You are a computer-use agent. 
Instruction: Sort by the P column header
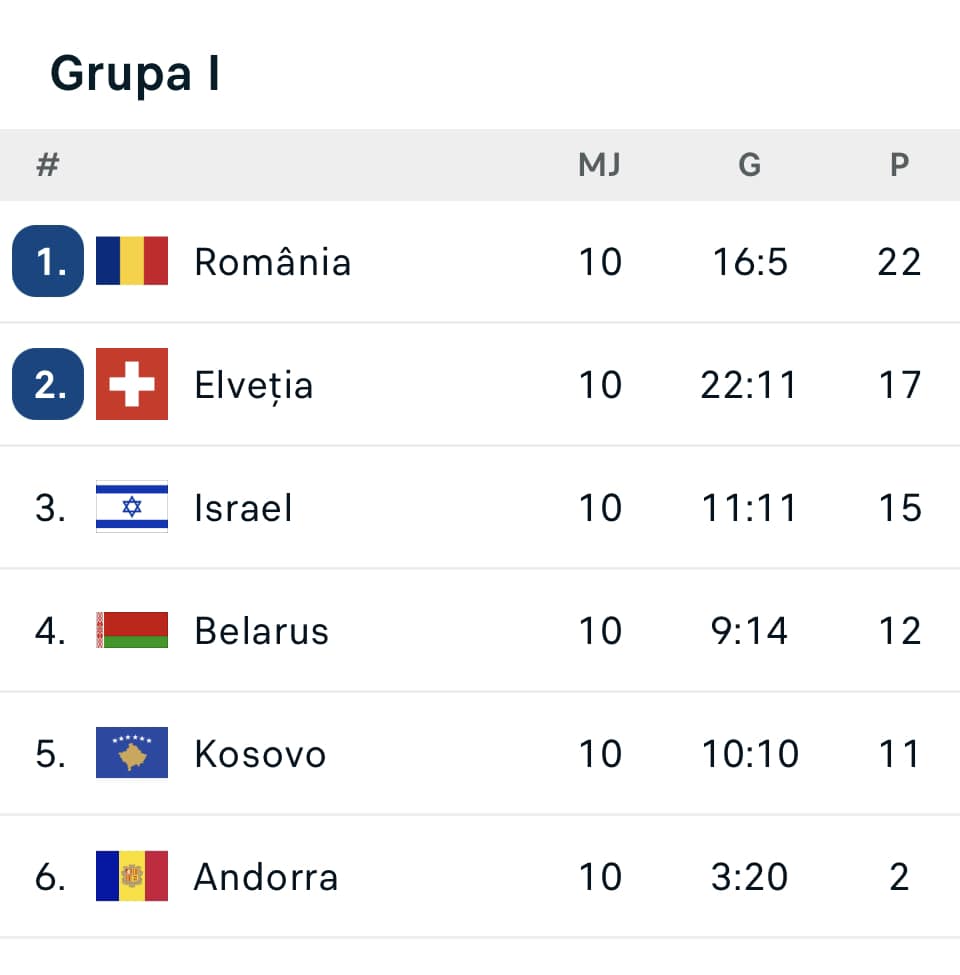click(899, 165)
